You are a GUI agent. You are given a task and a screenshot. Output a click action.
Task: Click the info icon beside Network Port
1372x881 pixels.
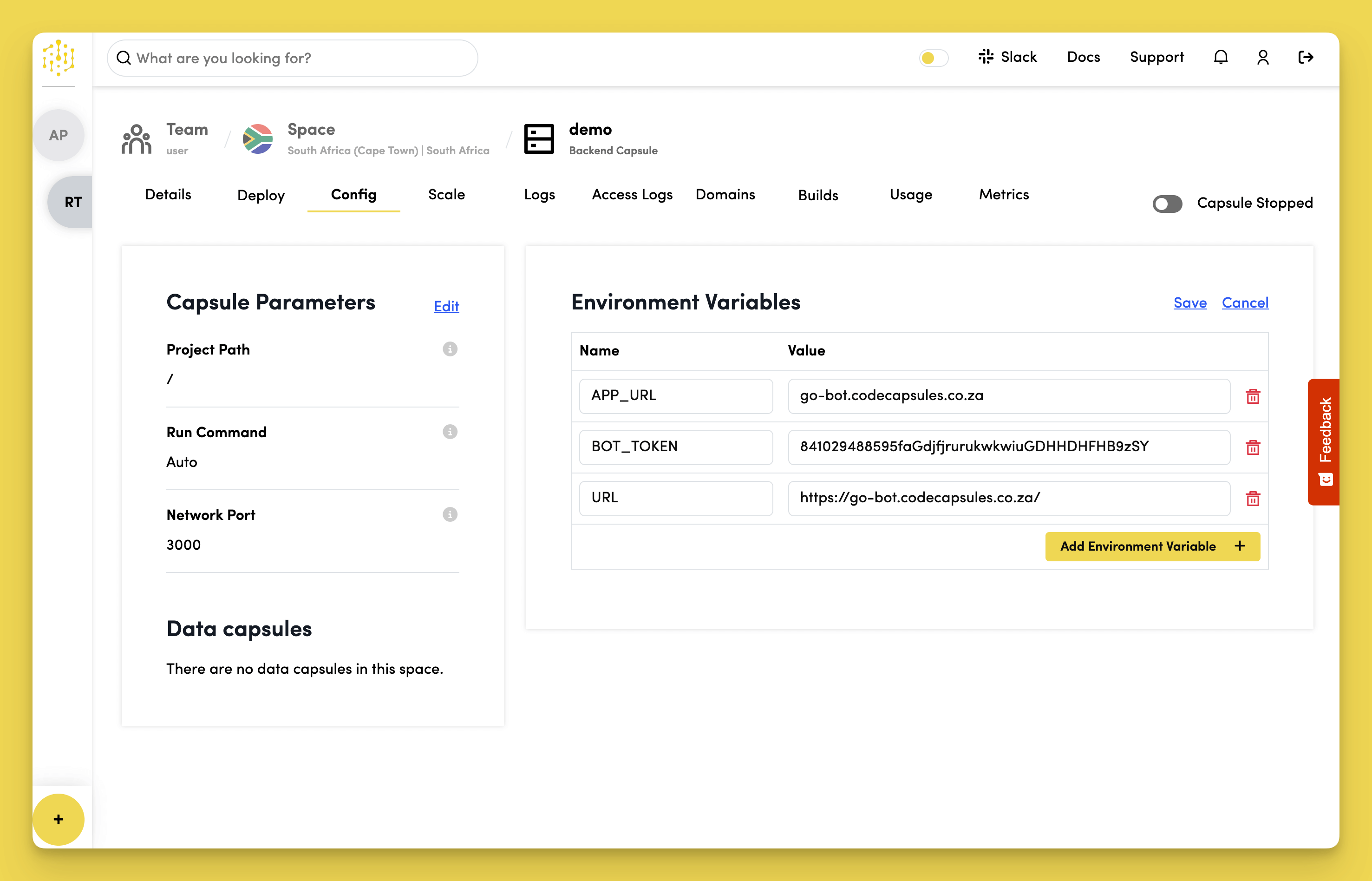[450, 514]
